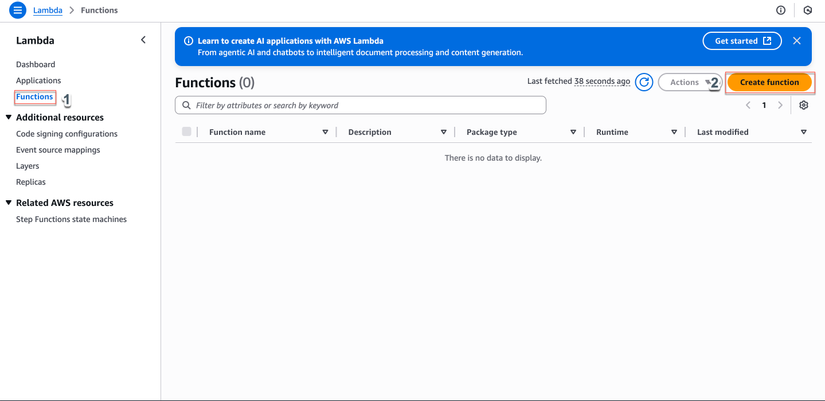Click the Create function button
This screenshot has height=401, width=825.
[x=769, y=82]
